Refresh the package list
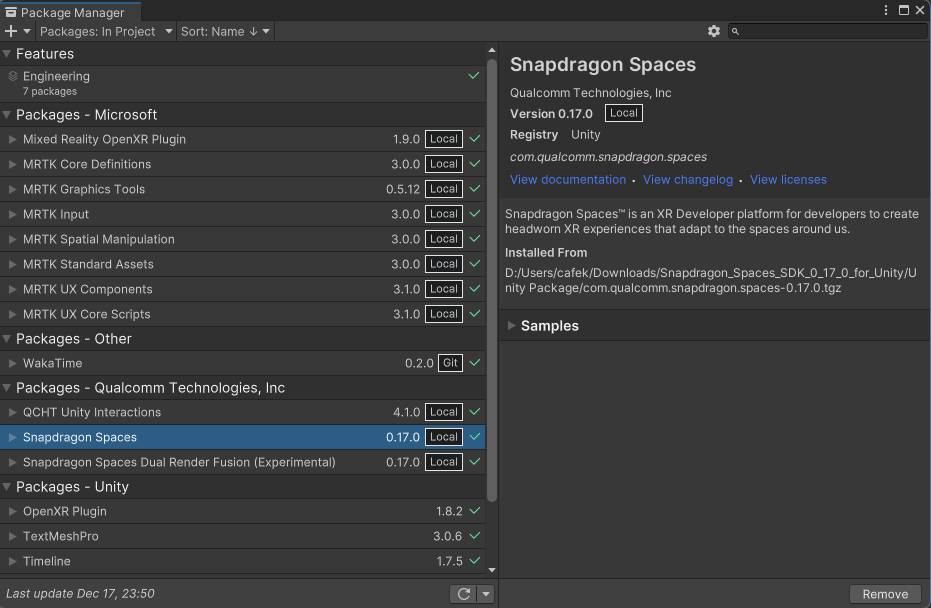Viewport: 931px width, 608px height. [x=464, y=594]
